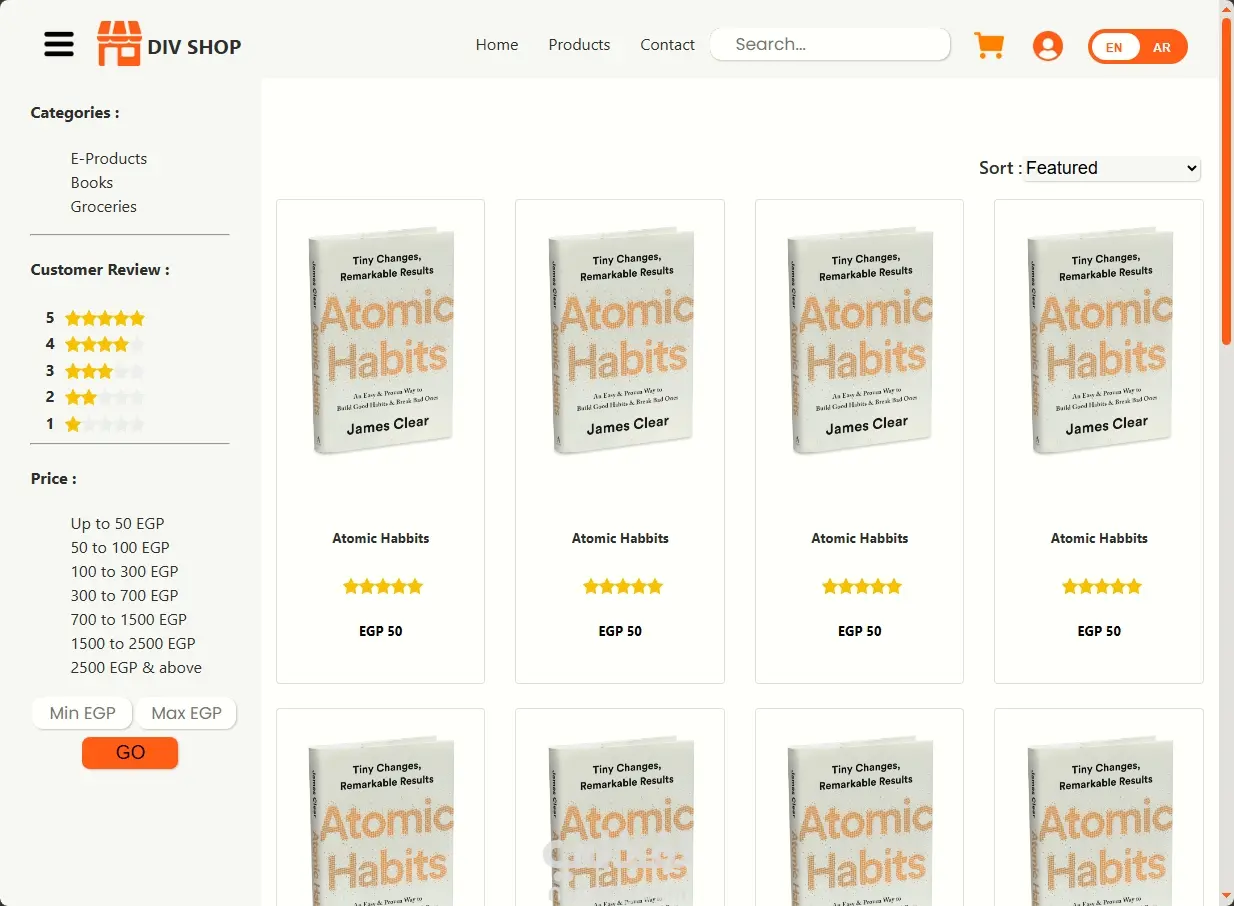Switch language to AR
1234x906 pixels.
click(1161, 47)
